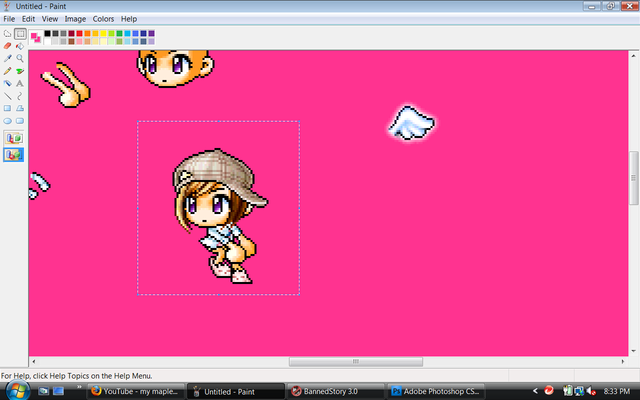
Task: Pick the lavender color swatch
Action: pos(151,41)
